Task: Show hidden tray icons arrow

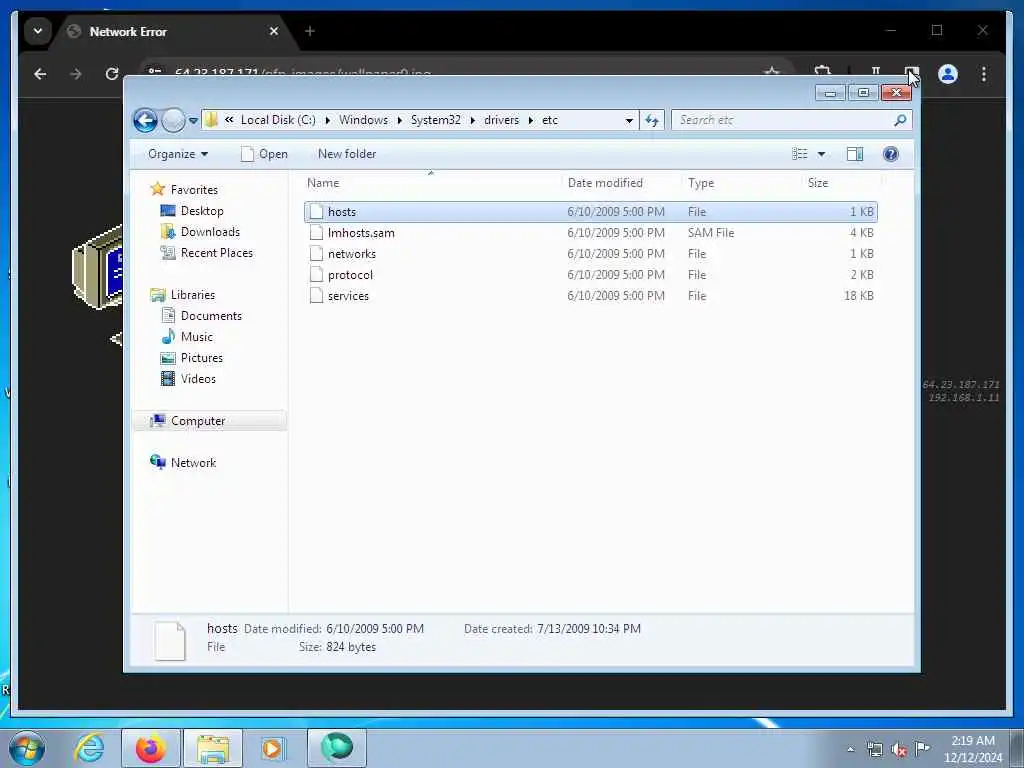Action: (x=850, y=750)
